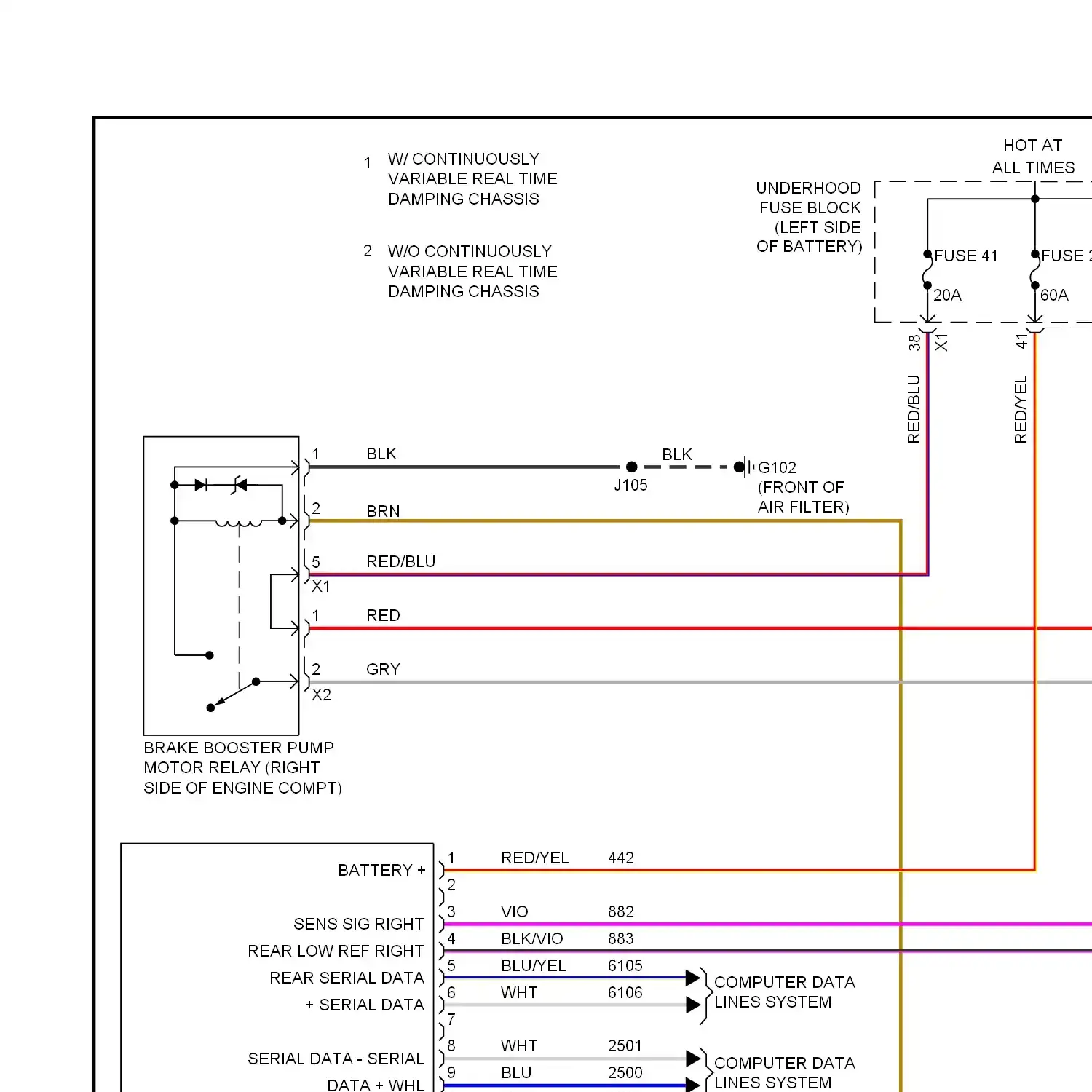
Task: Click the "GRY" wire color label
Action: [383, 669]
